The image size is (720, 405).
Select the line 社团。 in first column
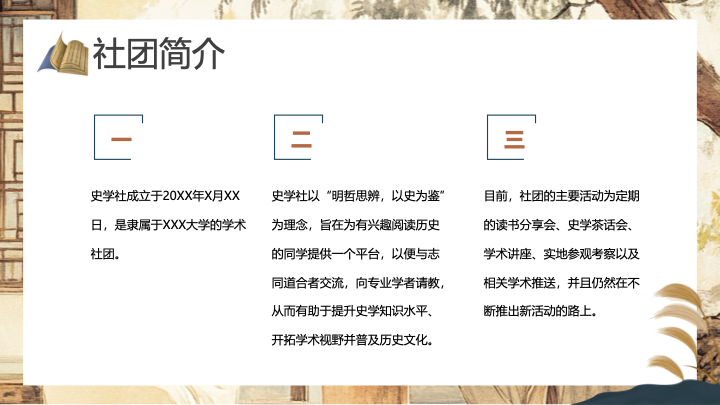coord(106,254)
